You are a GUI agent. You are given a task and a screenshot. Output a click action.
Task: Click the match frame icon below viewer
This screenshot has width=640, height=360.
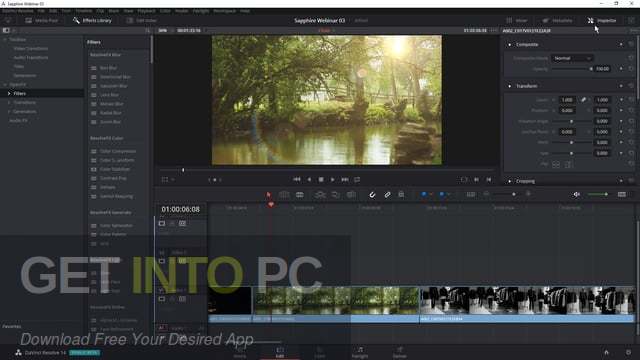click(464, 179)
